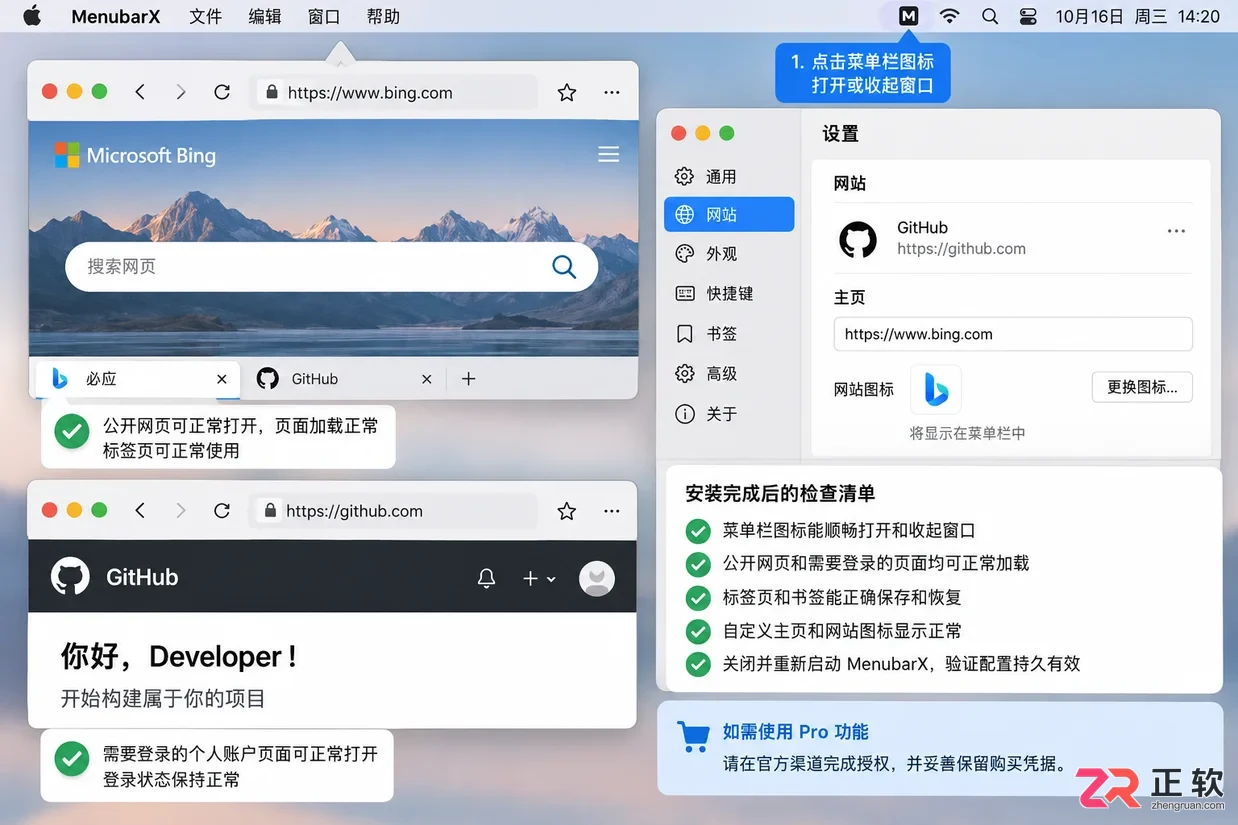Select 通用 in settings sidebar
Screen dimensions: 1238x825
729,176
